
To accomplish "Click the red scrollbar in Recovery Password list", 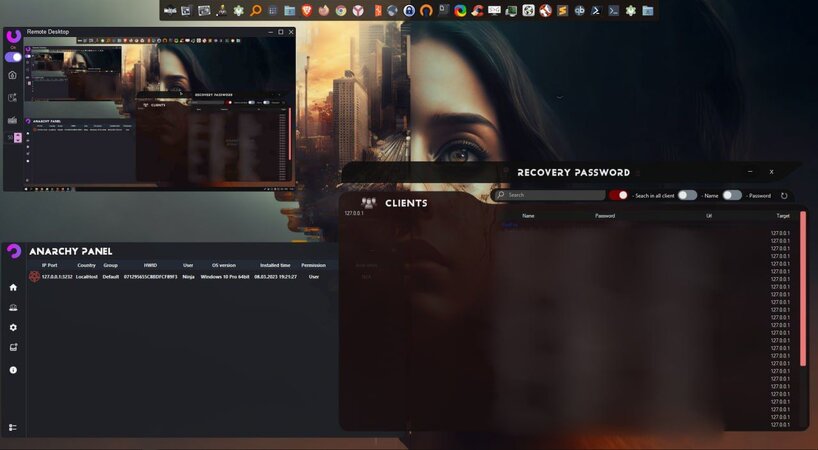I will tap(802, 300).
